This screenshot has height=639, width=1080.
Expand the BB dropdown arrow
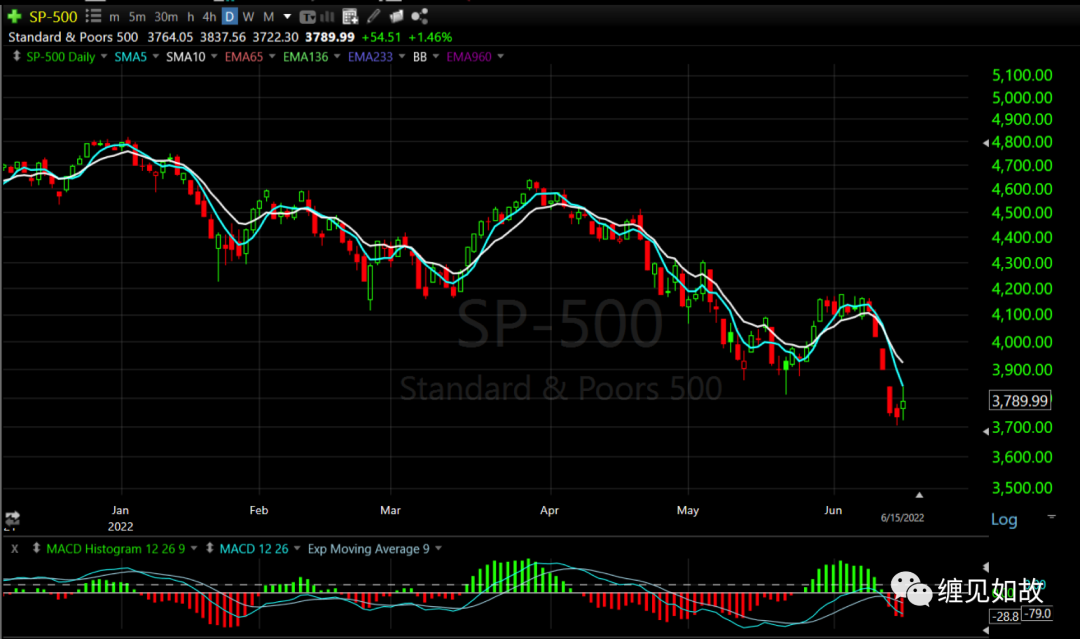pyautogui.click(x=436, y=56)
